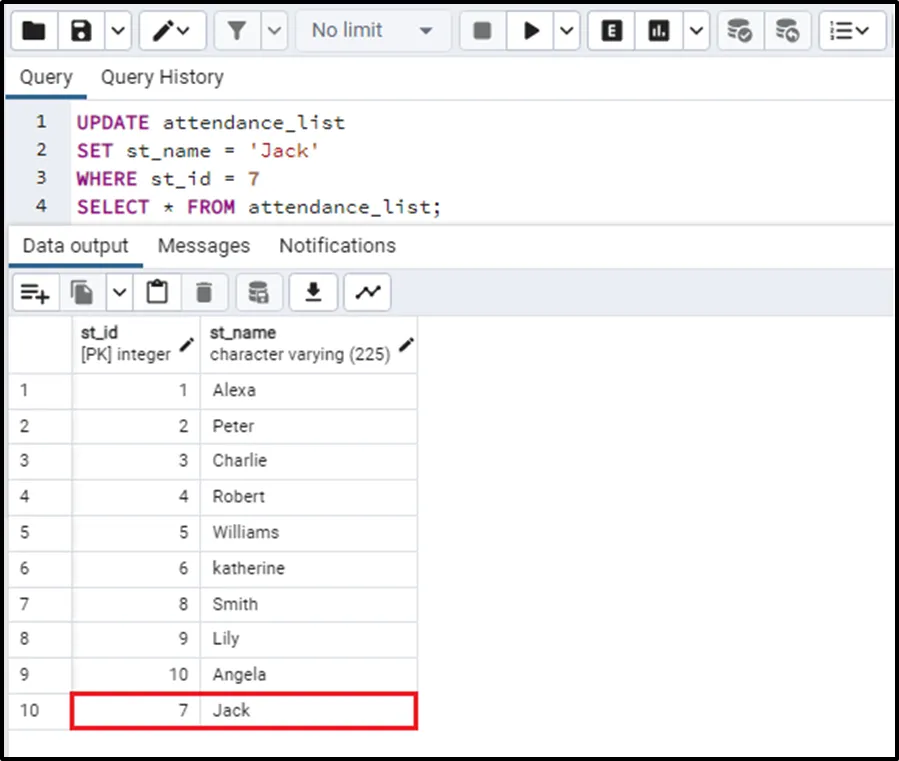Click the Rollback transaction icon
Image resolution: width=899 pixels, height=761 pixels.
pos(788,31)
